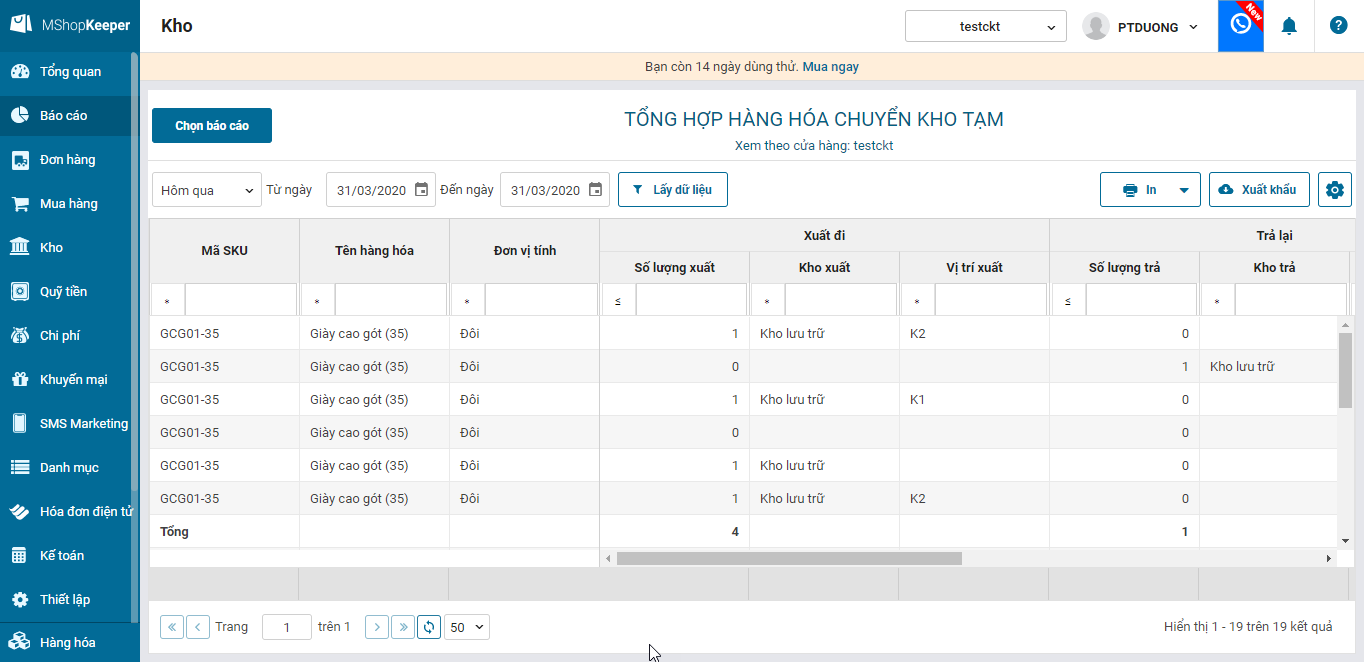This screenshot has width=1364, height=662.
Task: Click the Vị trí xuất filter input
Action: click(991, 300)
